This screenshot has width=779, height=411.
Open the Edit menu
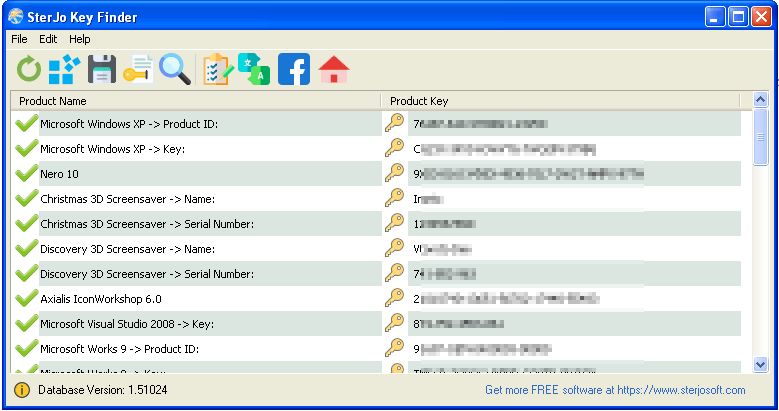click(x=48, y=39)
